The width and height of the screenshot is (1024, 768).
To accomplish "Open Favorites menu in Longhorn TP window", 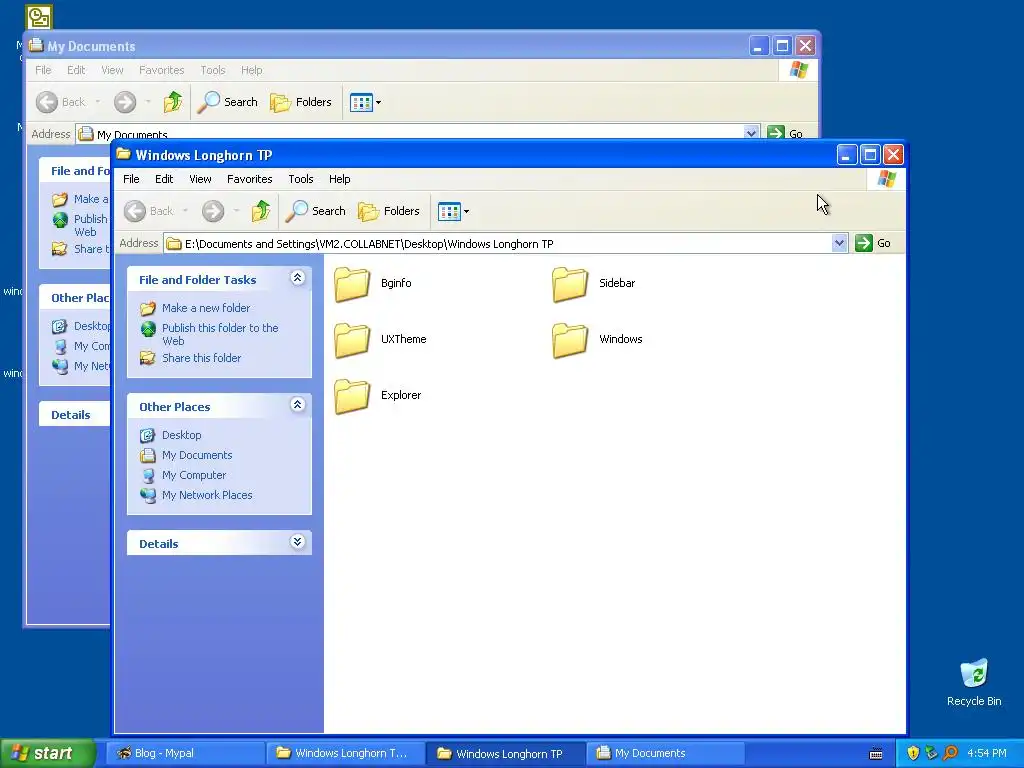I will coord(249,179).
